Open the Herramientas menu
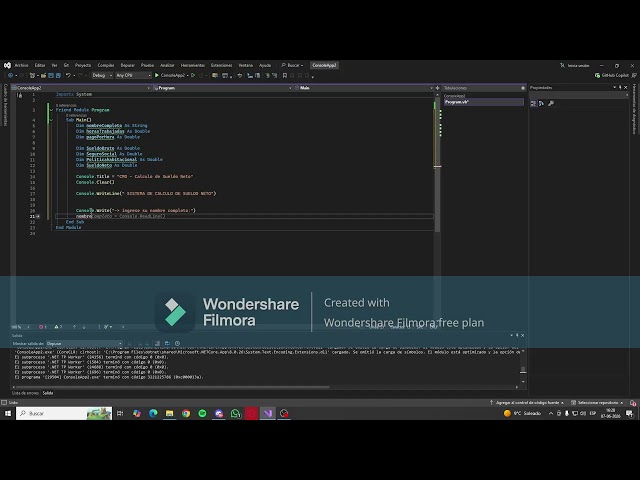 [193, 65]
